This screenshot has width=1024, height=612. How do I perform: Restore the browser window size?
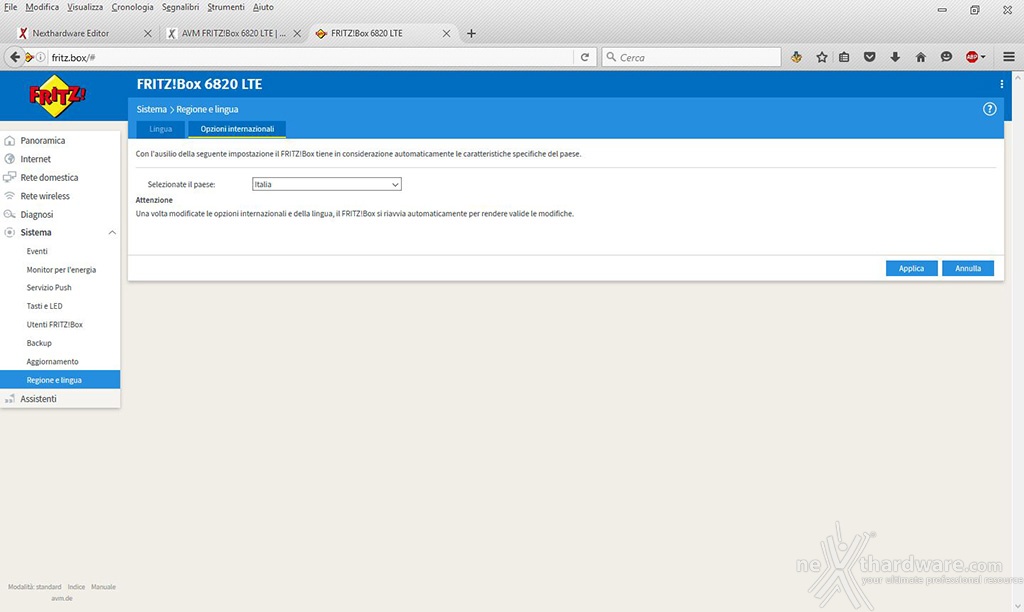tap(974, 10)
